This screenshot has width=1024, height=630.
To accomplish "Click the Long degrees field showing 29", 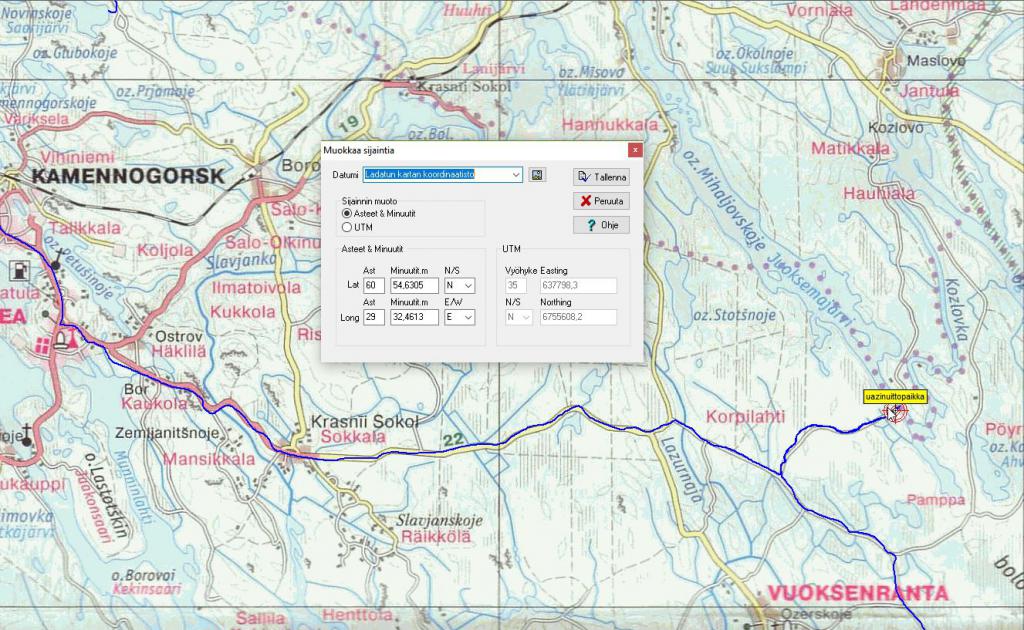I will (x=375, y=317).
